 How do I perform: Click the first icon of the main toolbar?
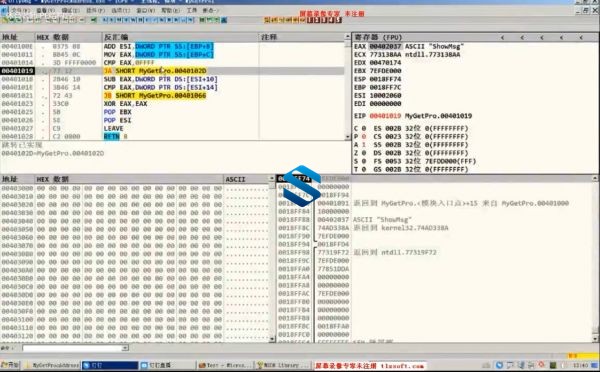coord(5,20)
